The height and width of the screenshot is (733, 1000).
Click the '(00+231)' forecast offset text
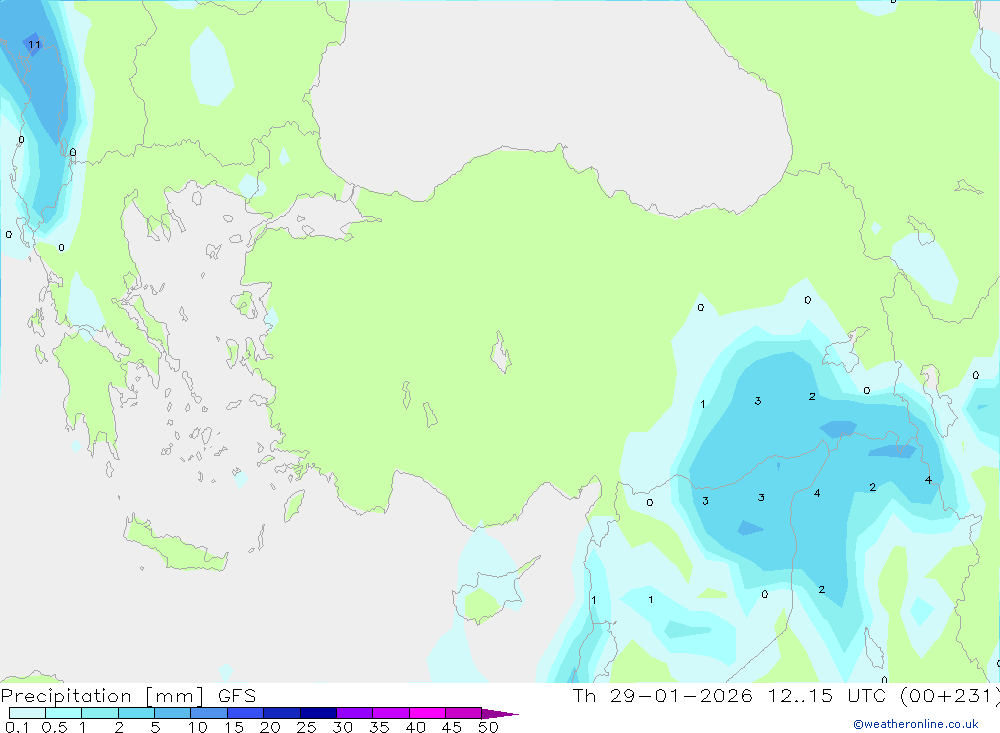(950, 696)
